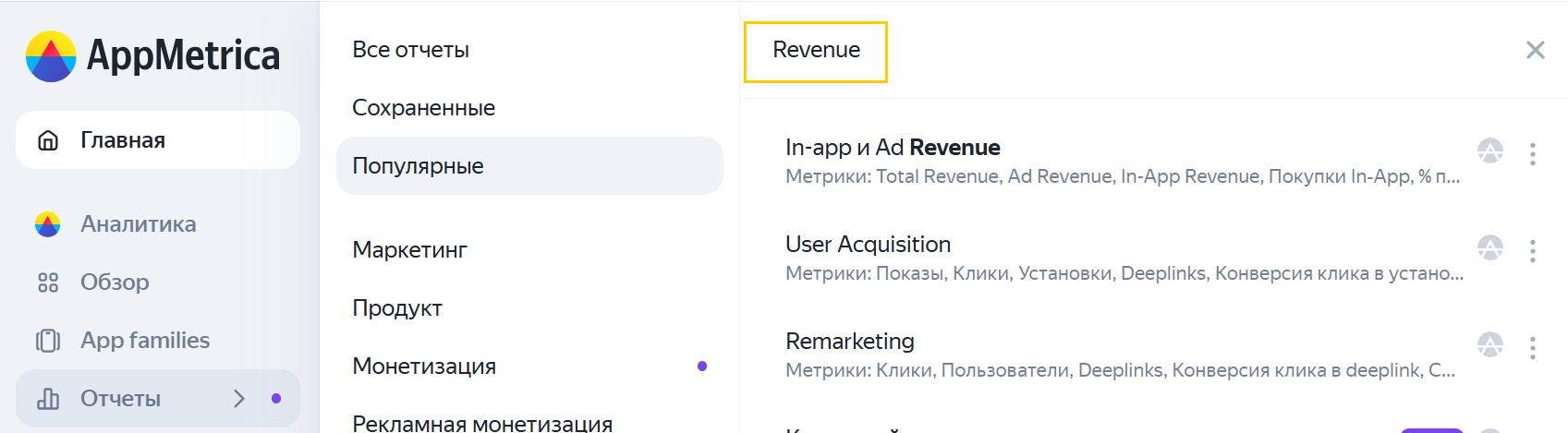Screen dimensions: 1568x433
Task: Open the Отчеты menu item
Action: point(158,399)
